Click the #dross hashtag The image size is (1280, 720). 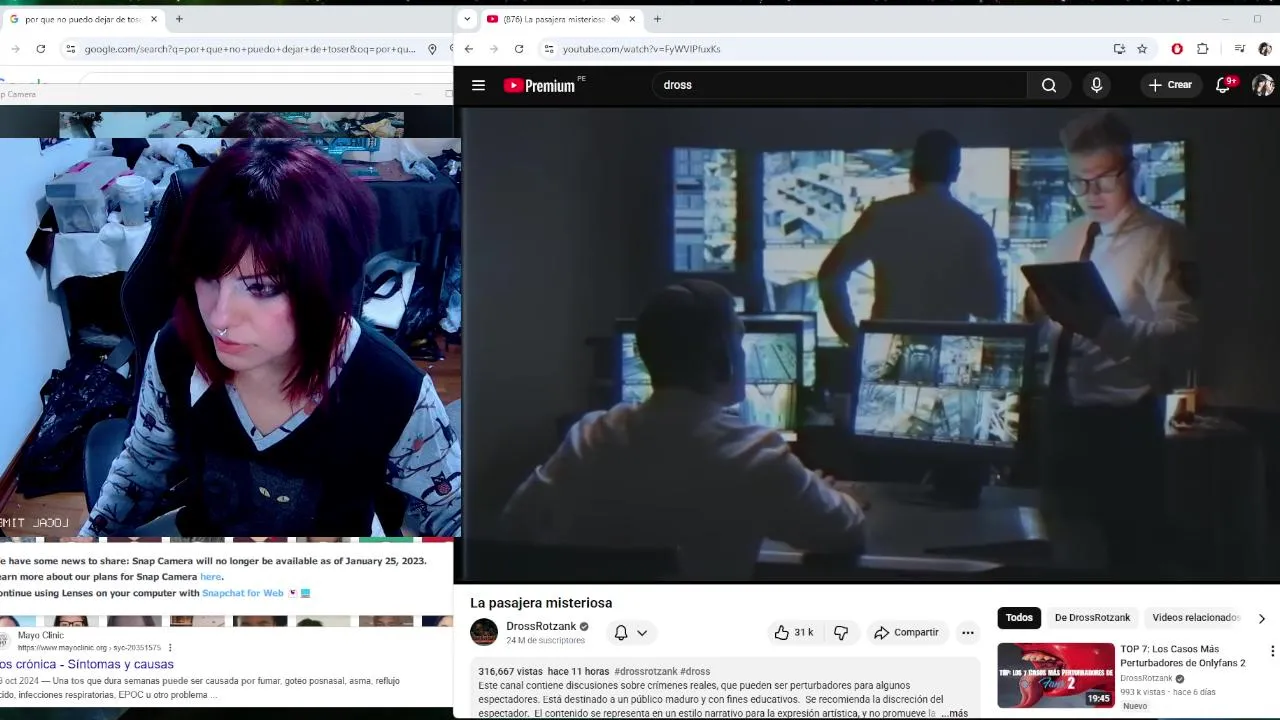[695, 671]
